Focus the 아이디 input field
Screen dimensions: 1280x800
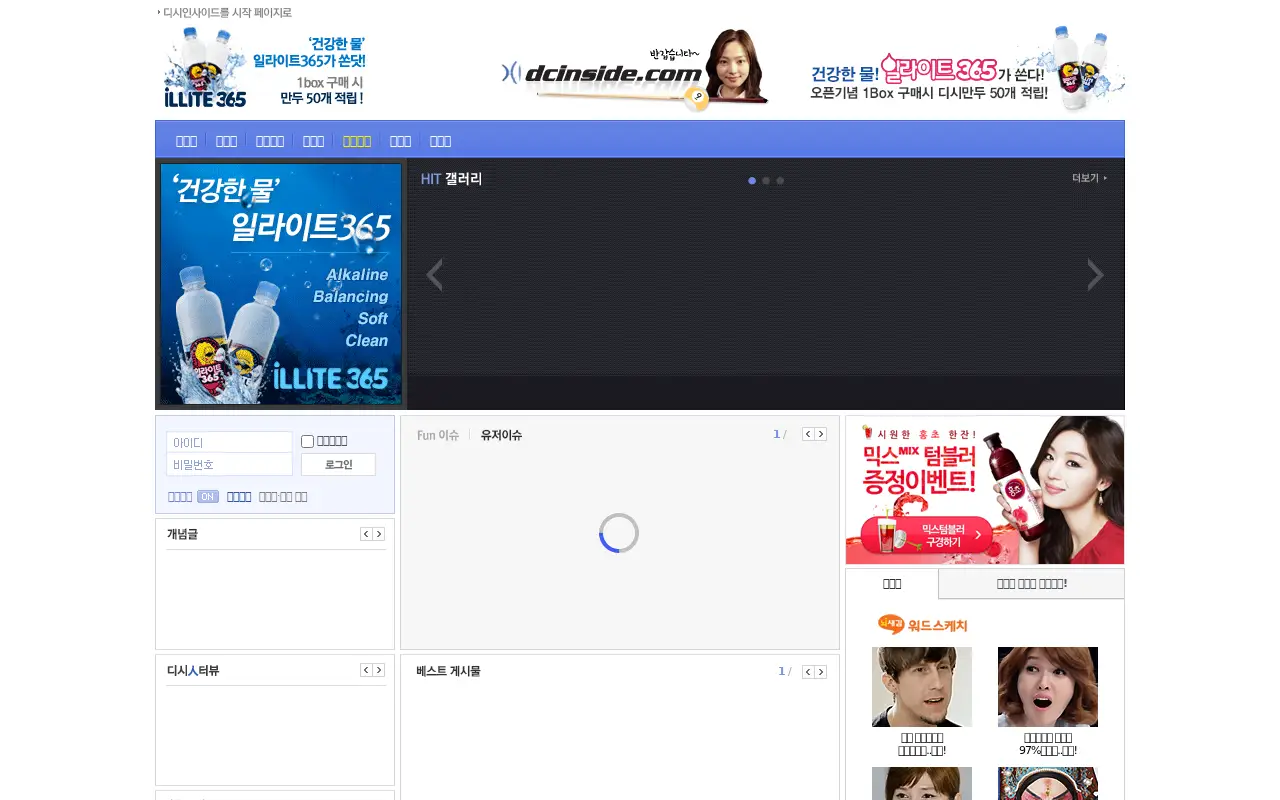[x=229, y=442]
